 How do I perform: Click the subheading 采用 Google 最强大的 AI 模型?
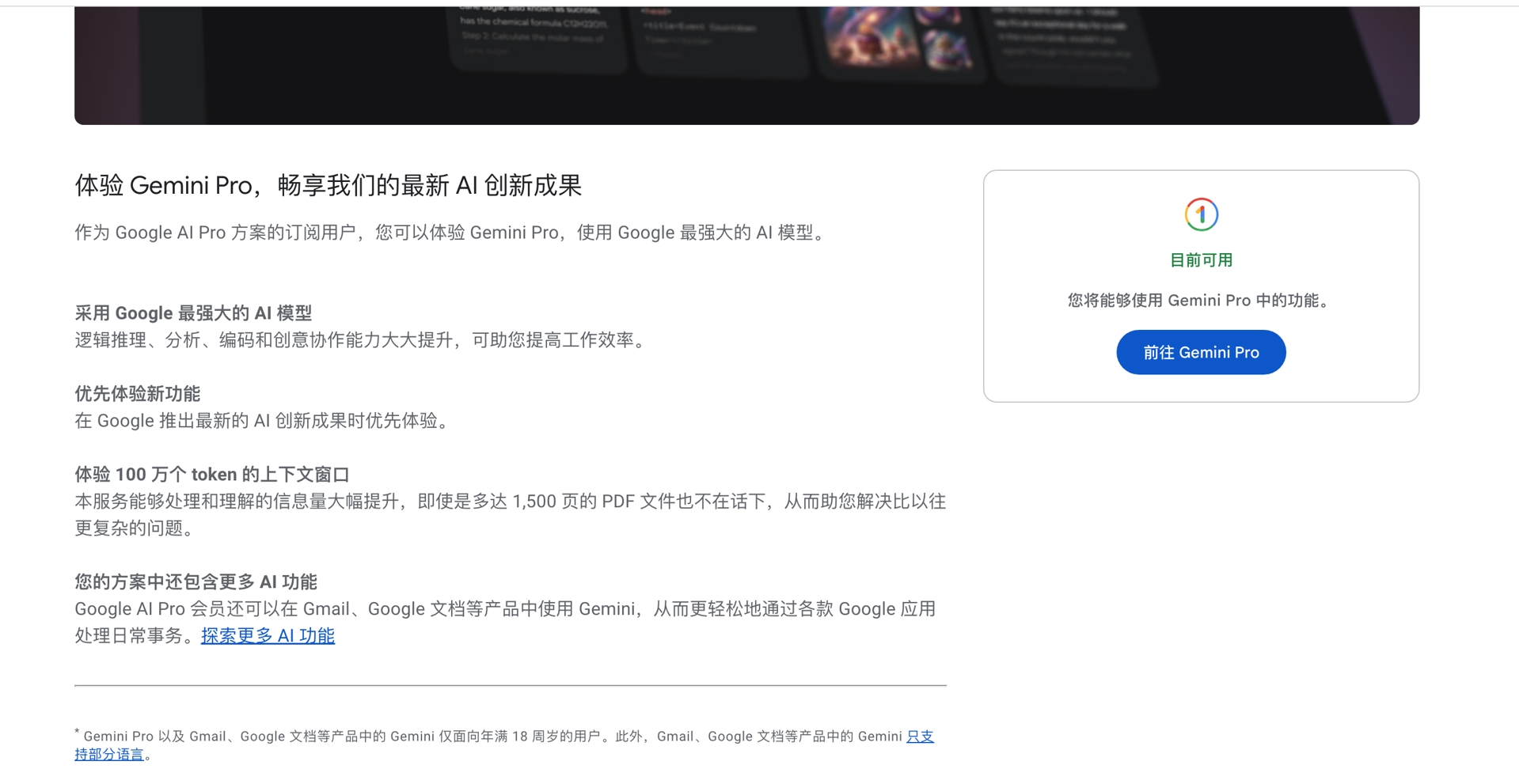click(x=193, y=313)
